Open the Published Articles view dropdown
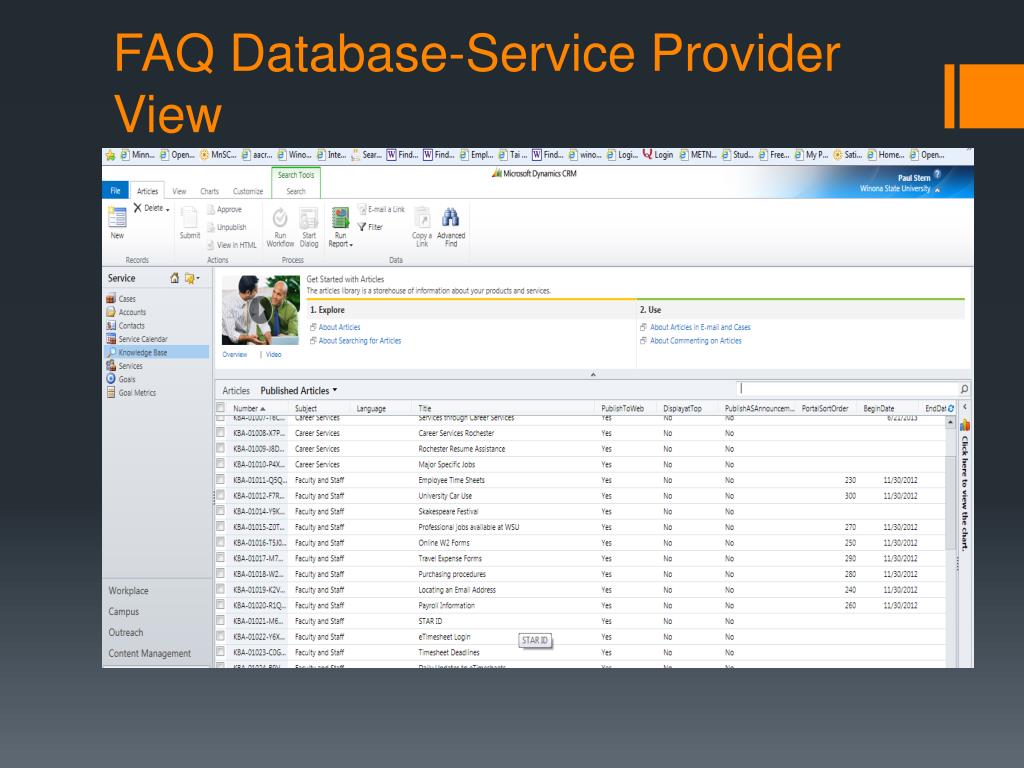This screenshot has height=768, width=1024. pos(335,390)
